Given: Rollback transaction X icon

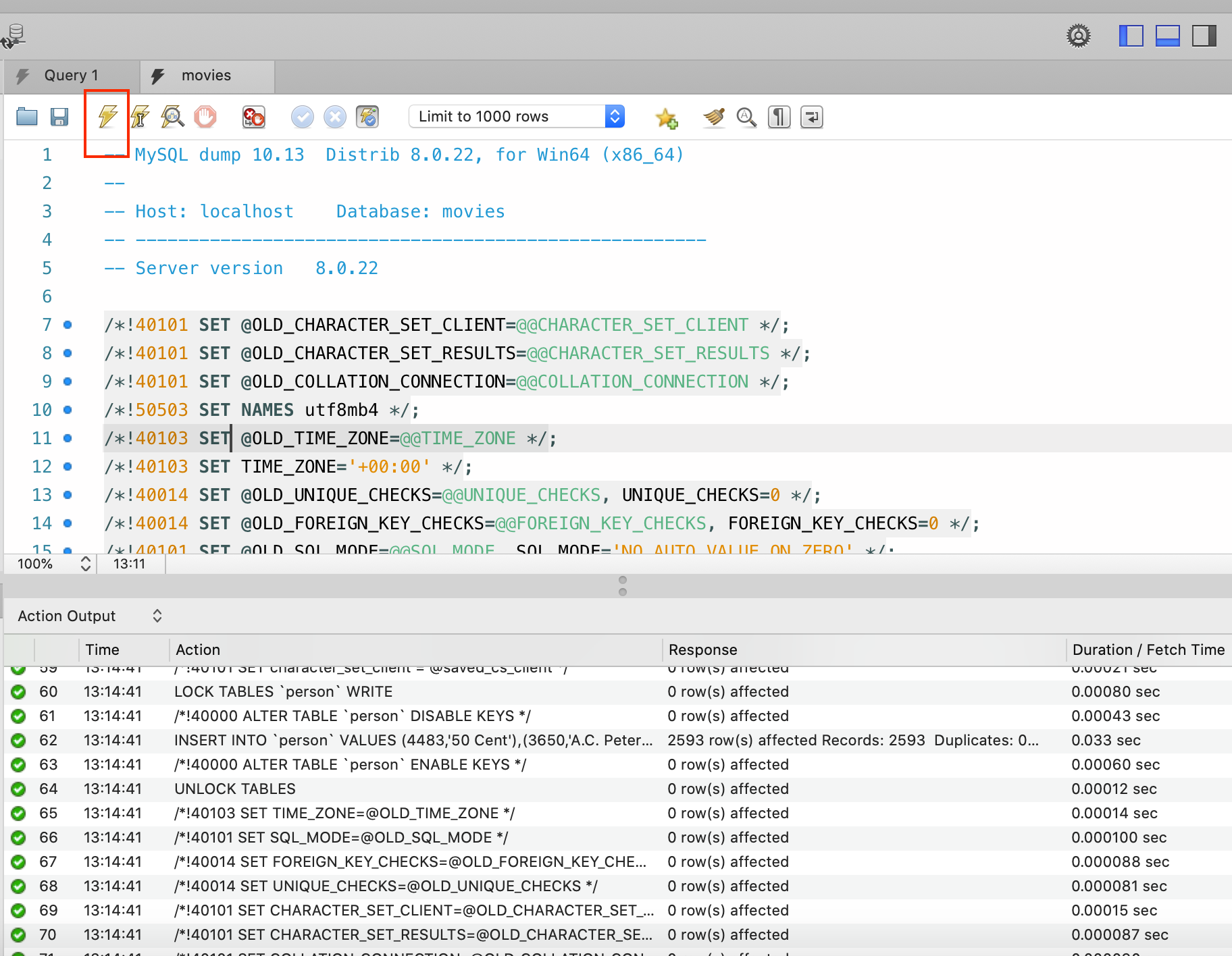Looking at the screenshot, I should click(x=335, y=117).
